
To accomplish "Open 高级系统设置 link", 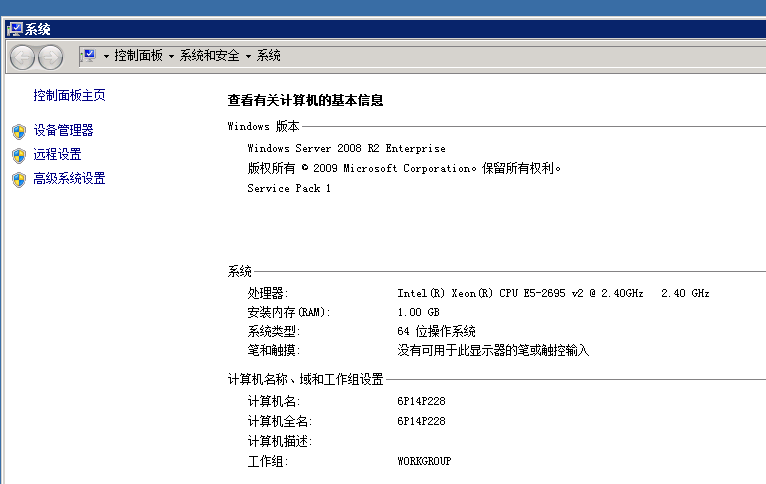I will point(69,178).
